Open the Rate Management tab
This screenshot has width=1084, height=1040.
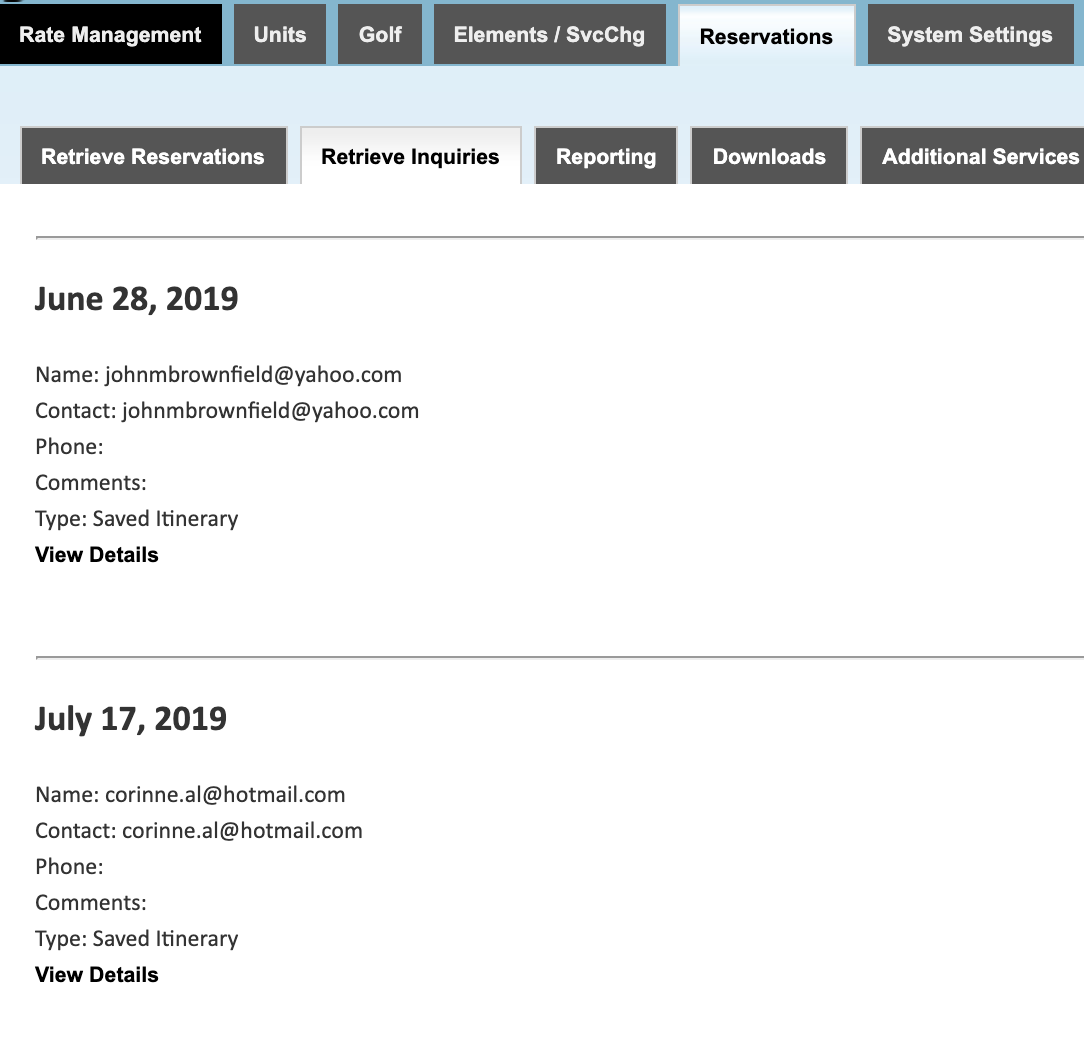111,35
